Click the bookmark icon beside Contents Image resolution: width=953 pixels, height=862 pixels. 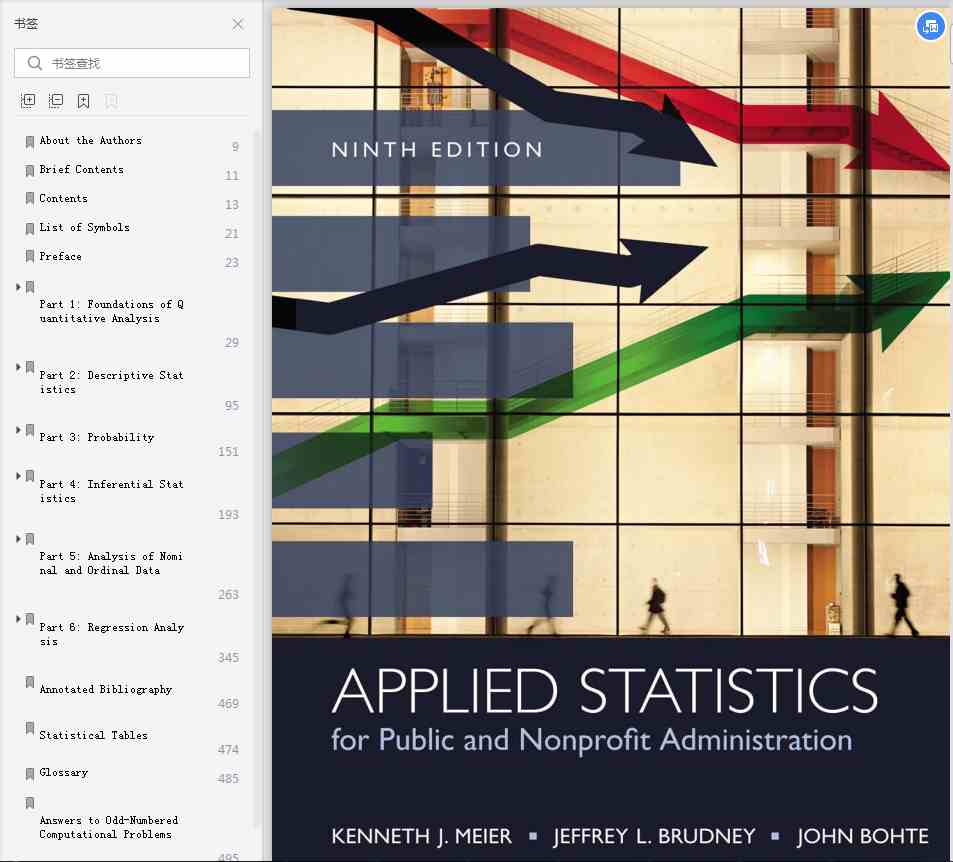pyautogui.click(x=30, y=198)
